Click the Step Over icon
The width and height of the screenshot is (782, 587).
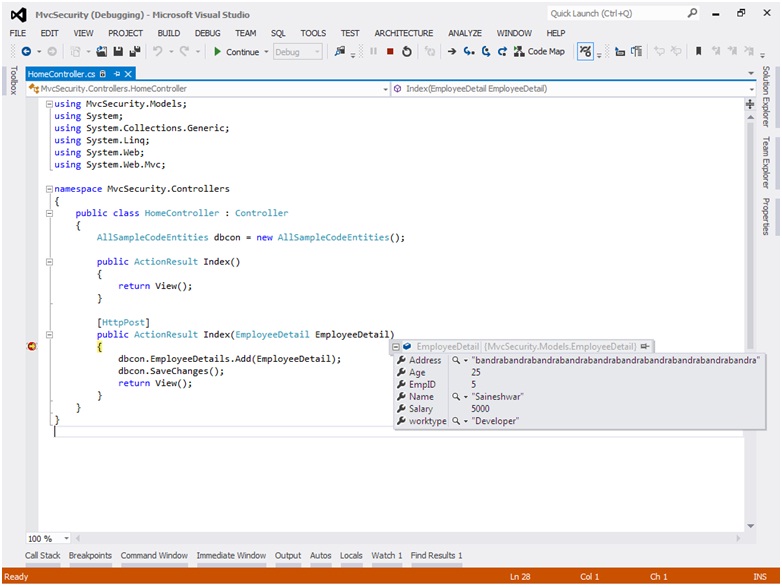486,51
